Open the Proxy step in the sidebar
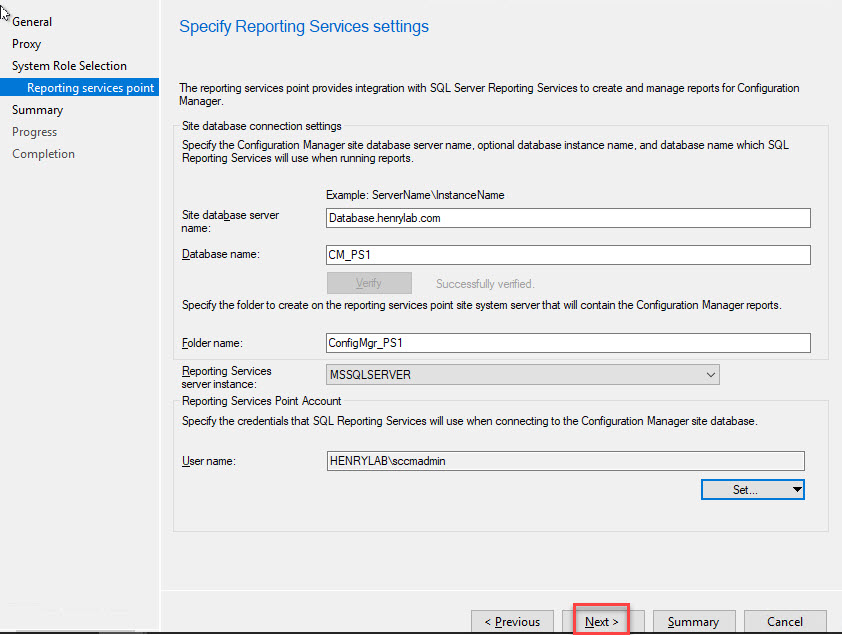The width and height of the screenshot is (842, 635). coord(27,44)
